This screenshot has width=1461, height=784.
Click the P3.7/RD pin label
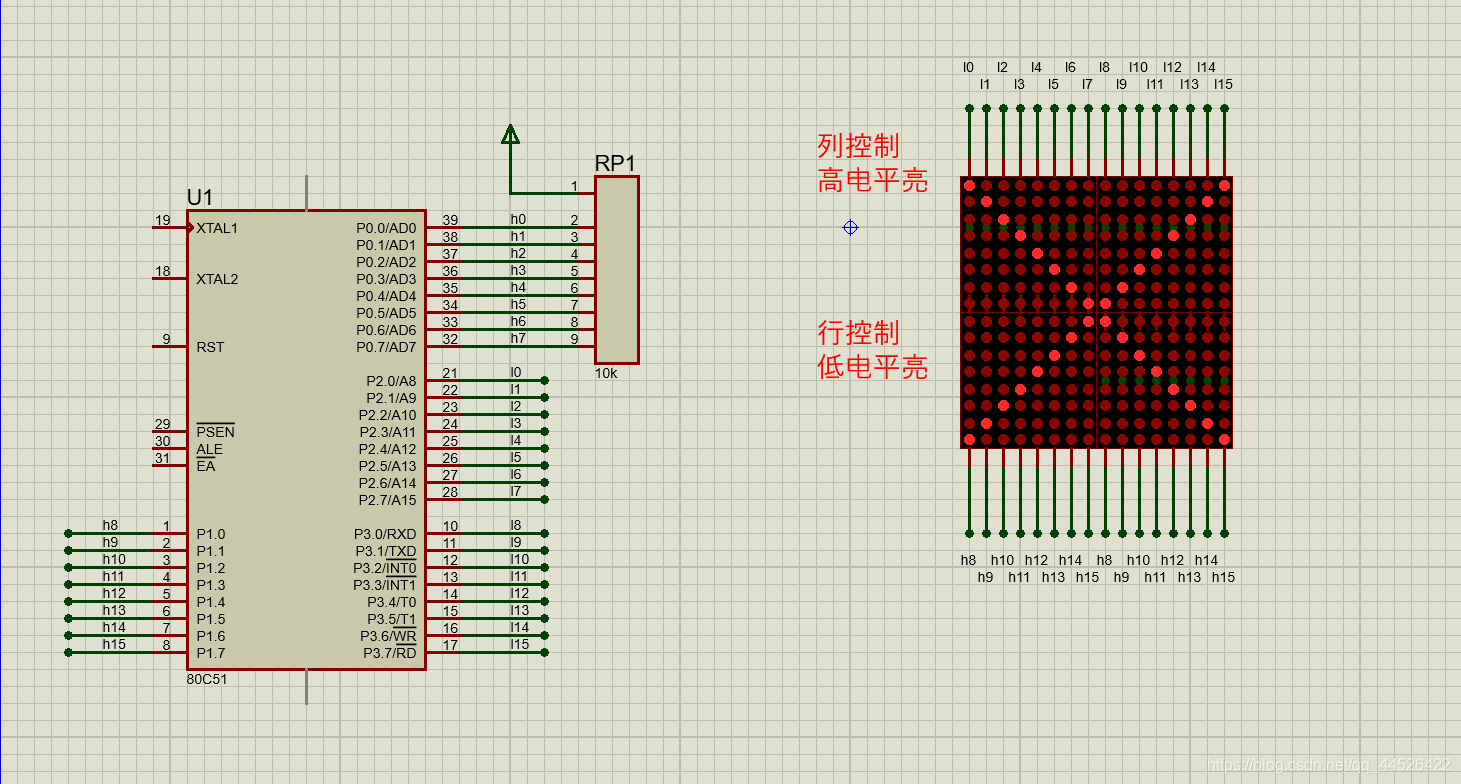point(389,653)
